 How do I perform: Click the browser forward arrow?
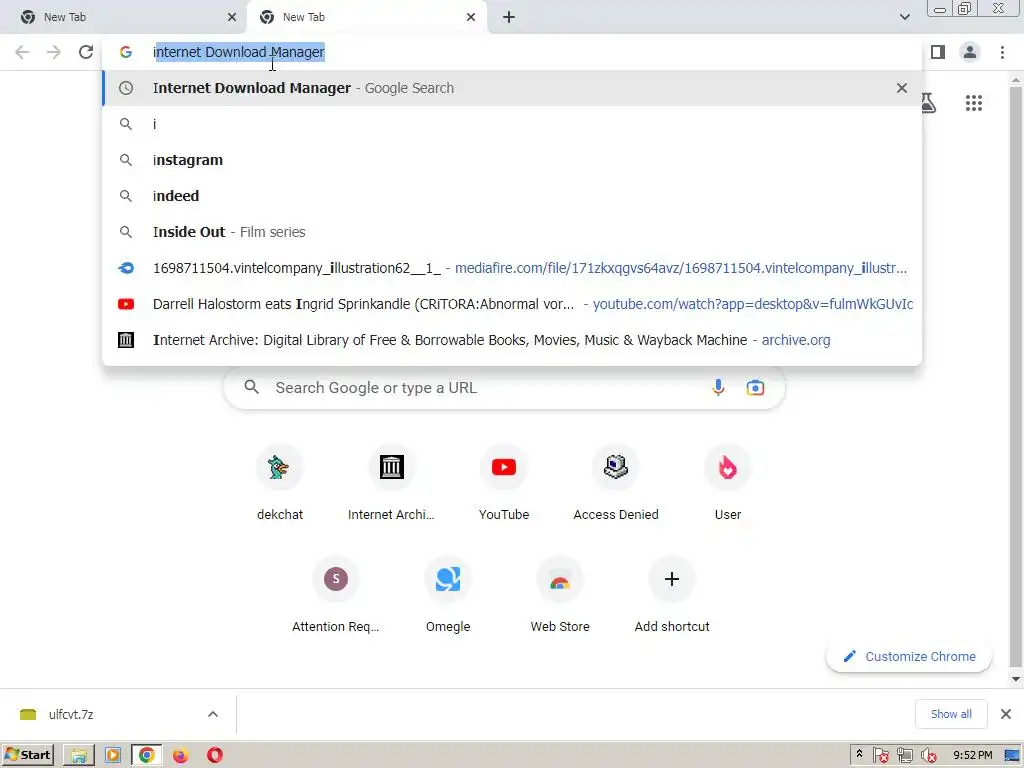pos(54,52)
